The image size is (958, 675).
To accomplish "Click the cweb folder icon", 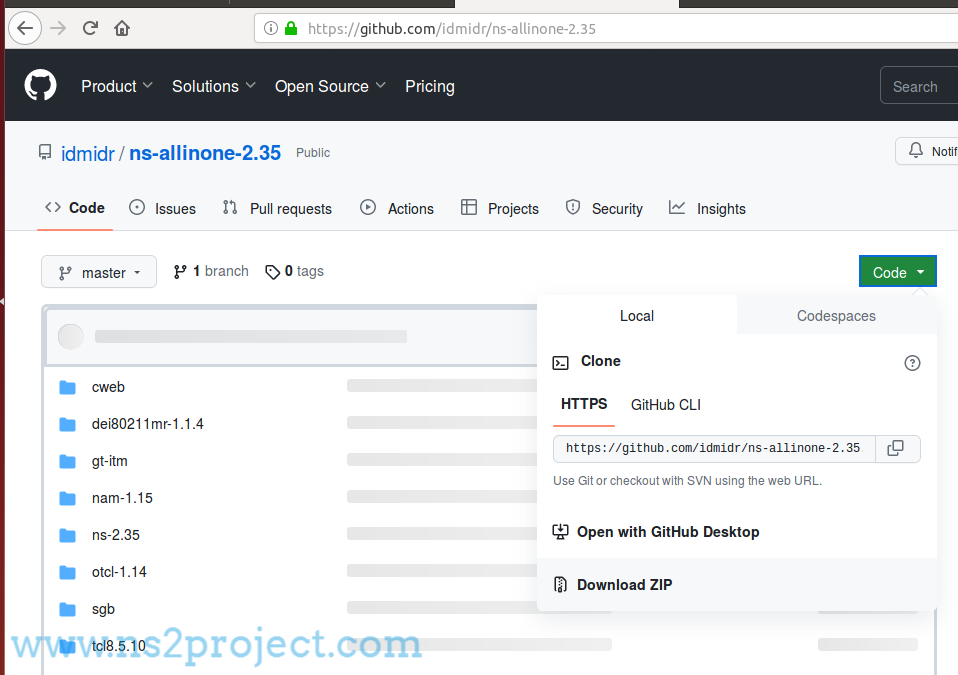I will pyautogui.click(x=67, y=387).
